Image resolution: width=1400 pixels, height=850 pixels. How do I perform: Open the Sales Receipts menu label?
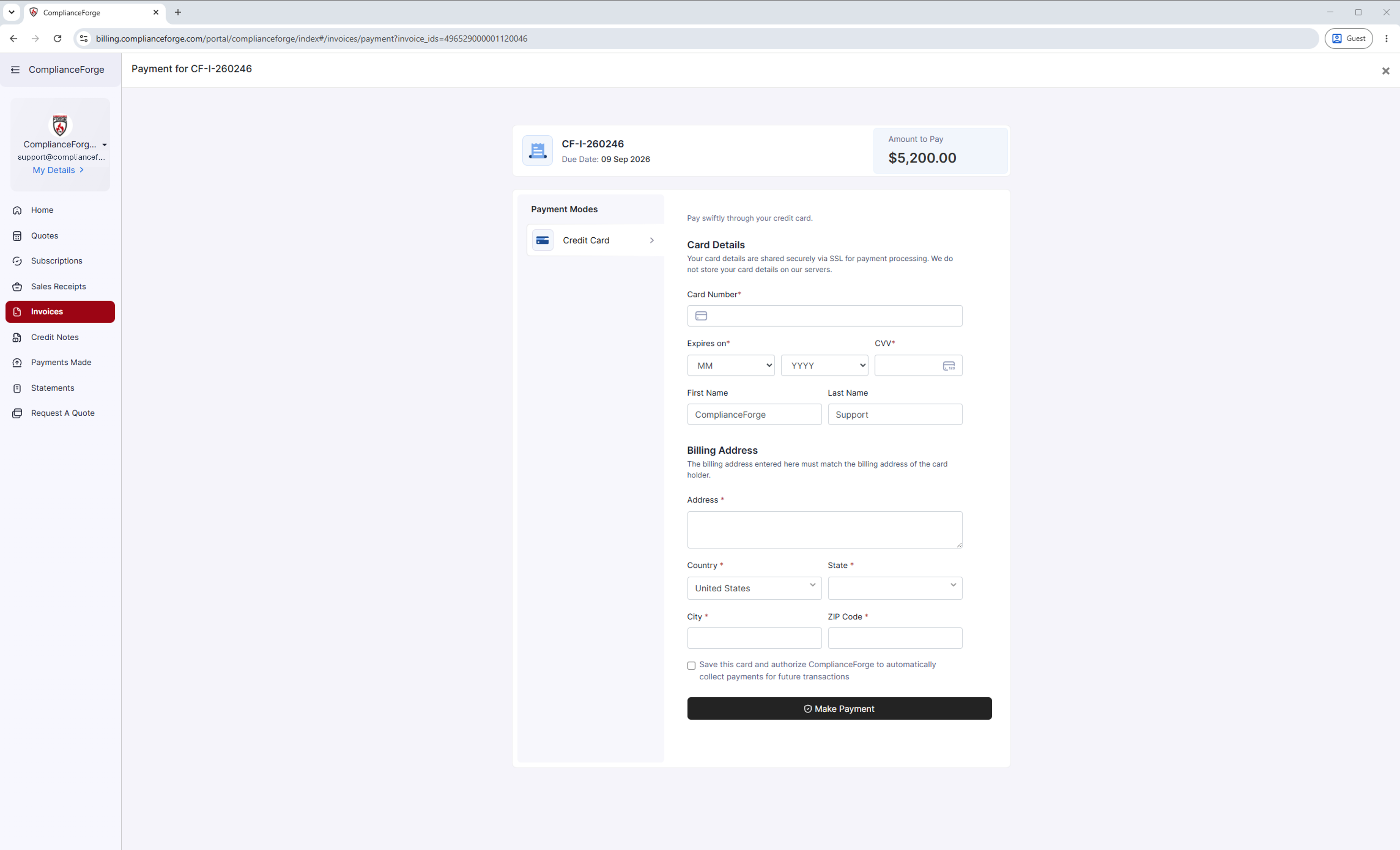(x=58, y=286)
